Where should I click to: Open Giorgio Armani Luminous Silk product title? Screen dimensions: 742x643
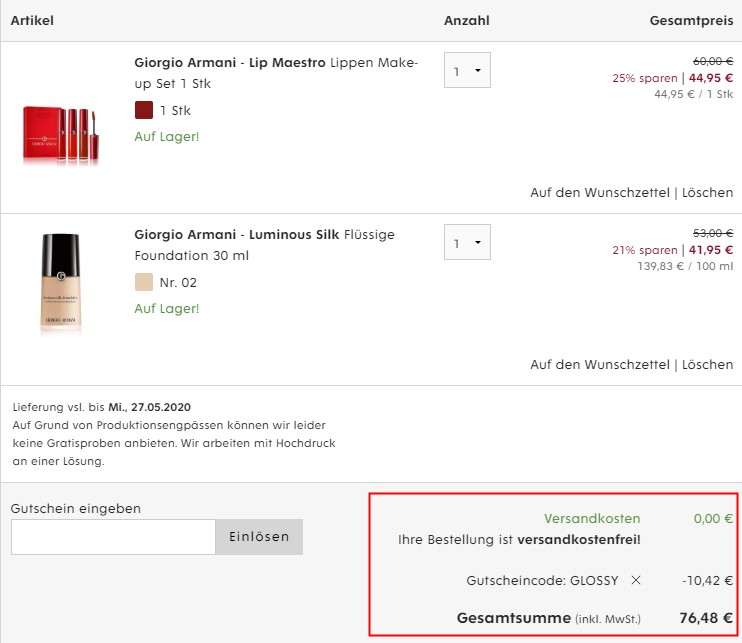pyautogui.click(x=265, y=245)
